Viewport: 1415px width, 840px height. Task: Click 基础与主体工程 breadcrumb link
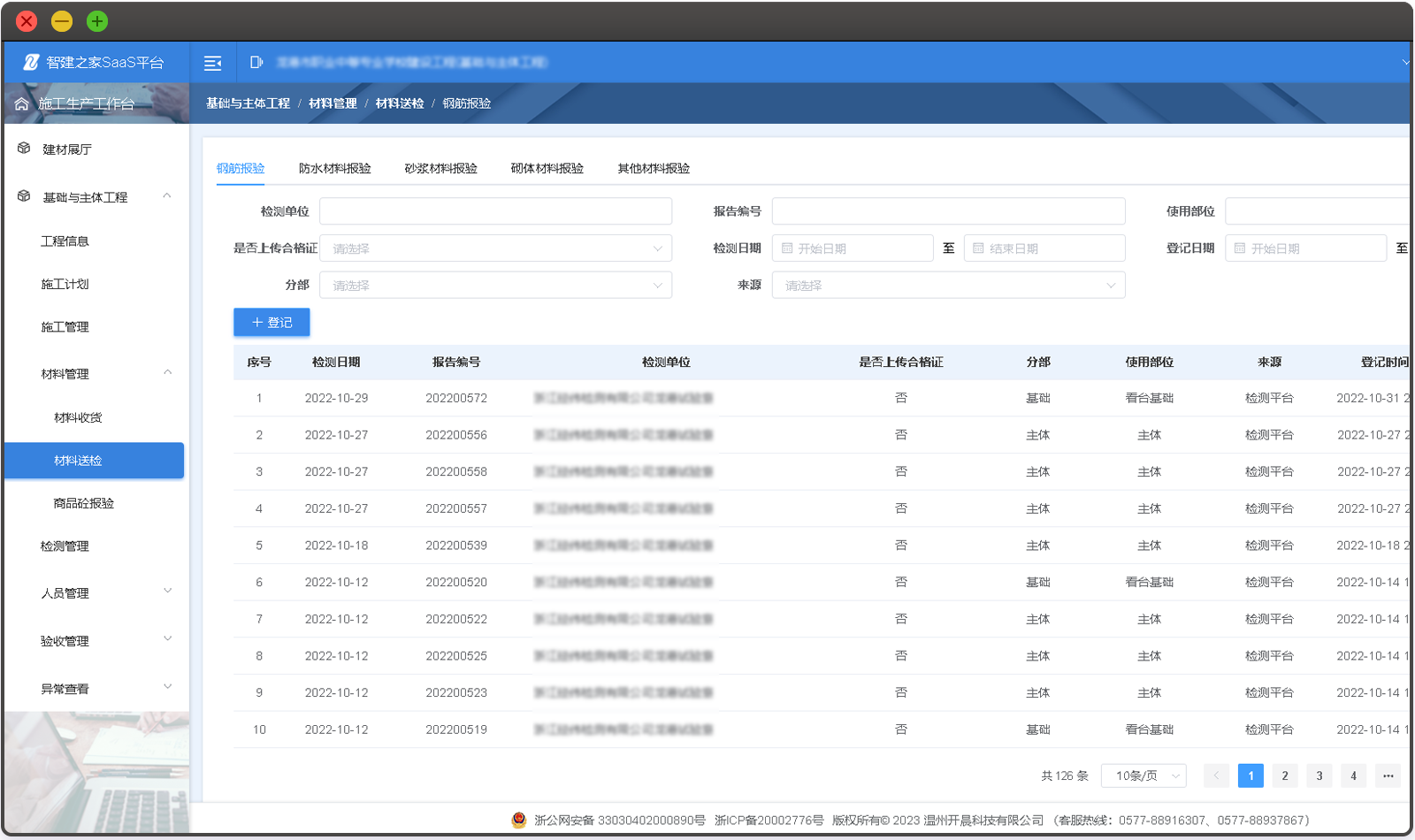click(x=248, y=103)
